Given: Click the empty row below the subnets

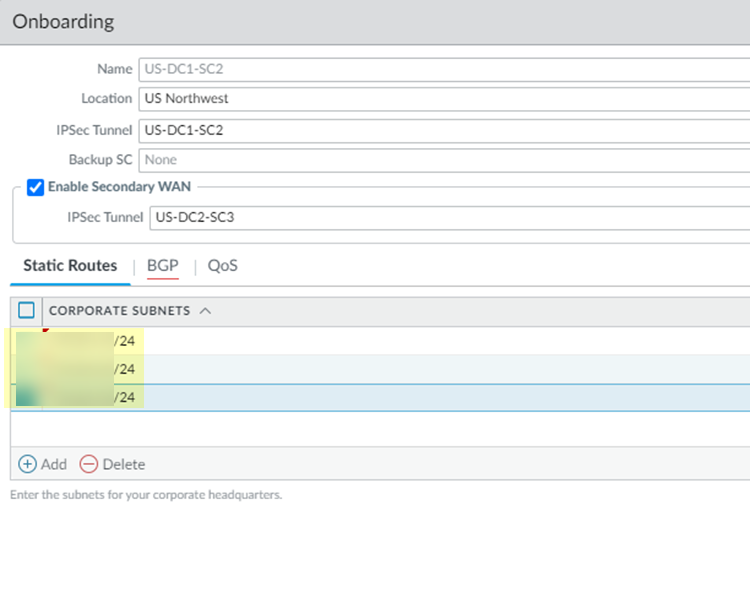Looking at the screenshot, I should pyautogui.click(x=400, y=428).
